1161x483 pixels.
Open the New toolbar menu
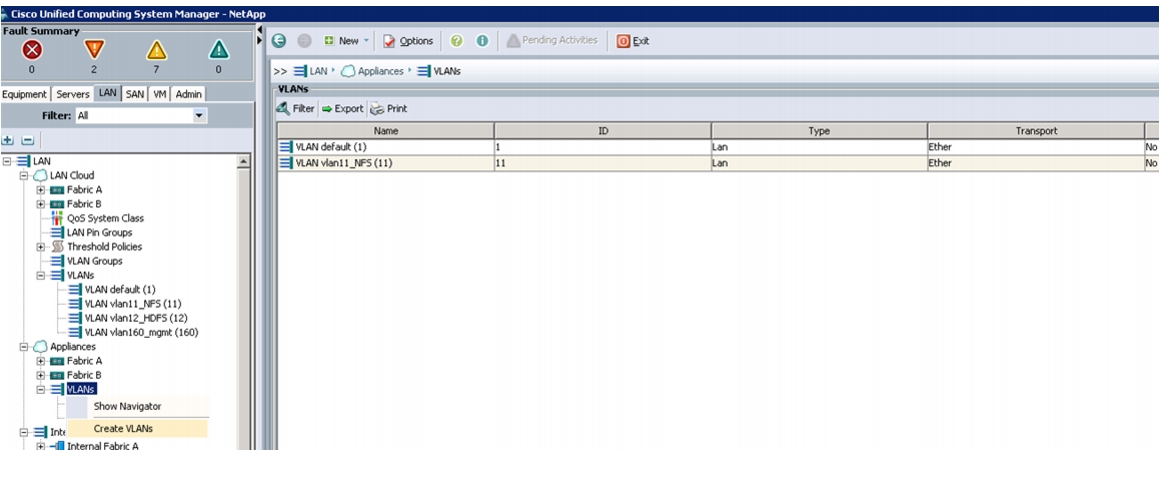(347, 41)
